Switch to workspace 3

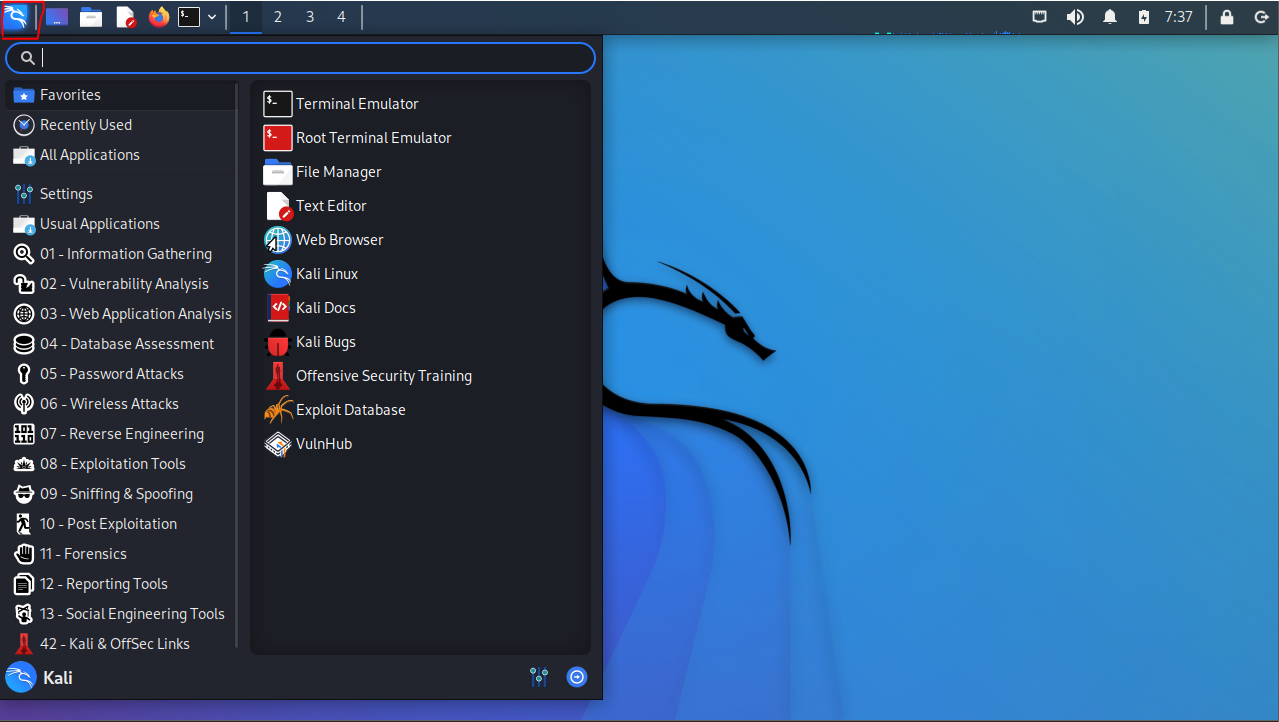[x=309, y=17]
